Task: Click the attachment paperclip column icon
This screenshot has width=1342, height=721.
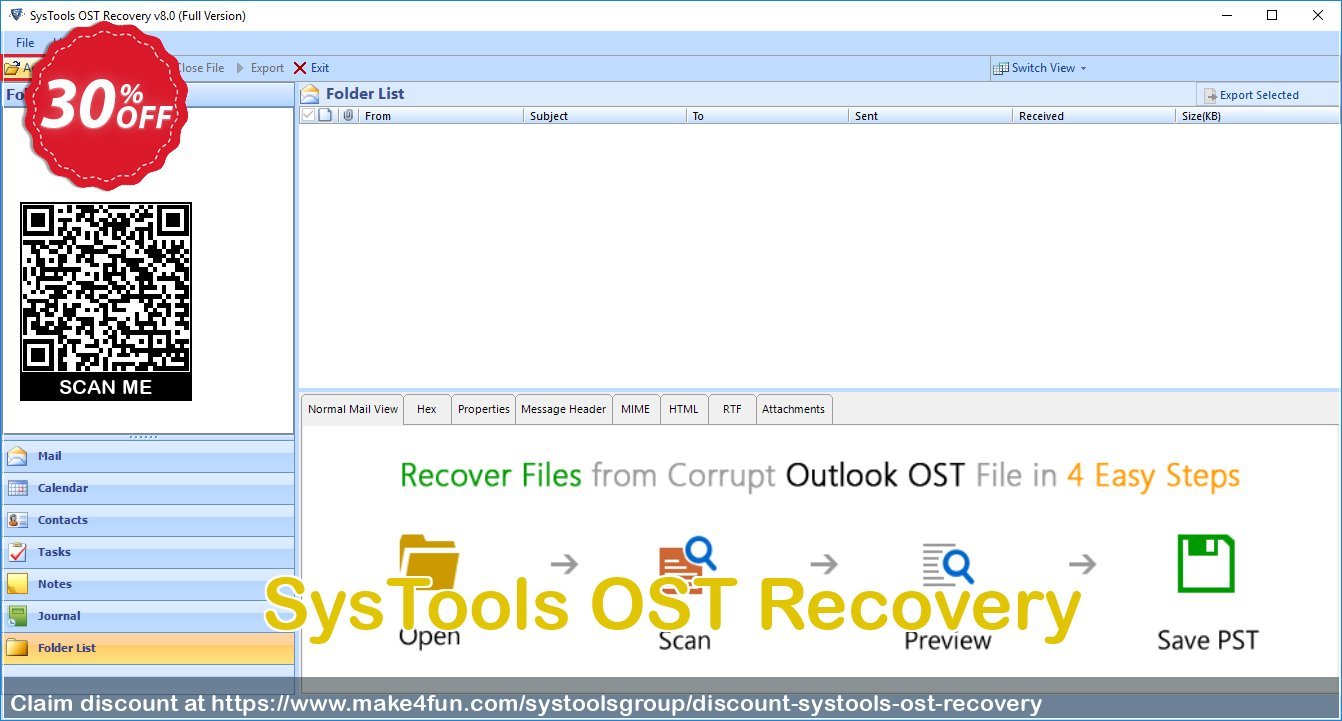Action: click(x=348, y=115)
